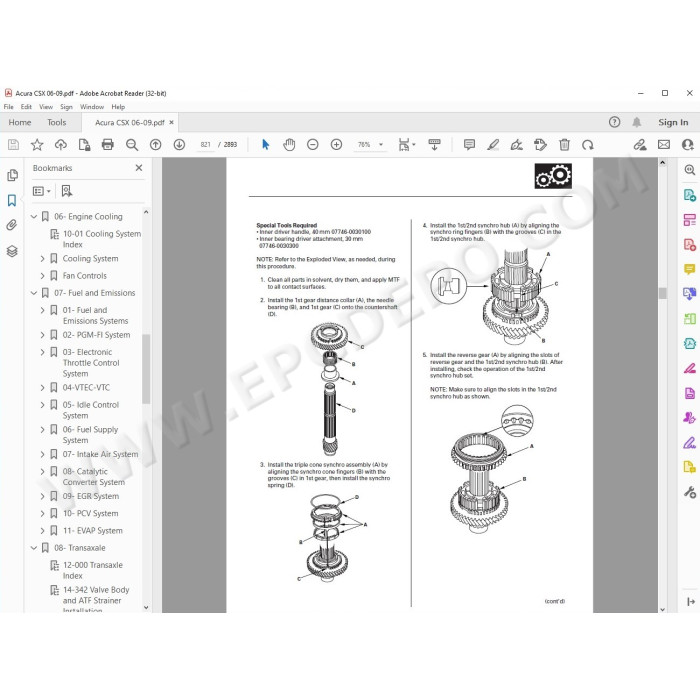Collapse the right tools pane arrow
Screen dimensions: 700x700
pyautogui.click(x=691, y=602)
